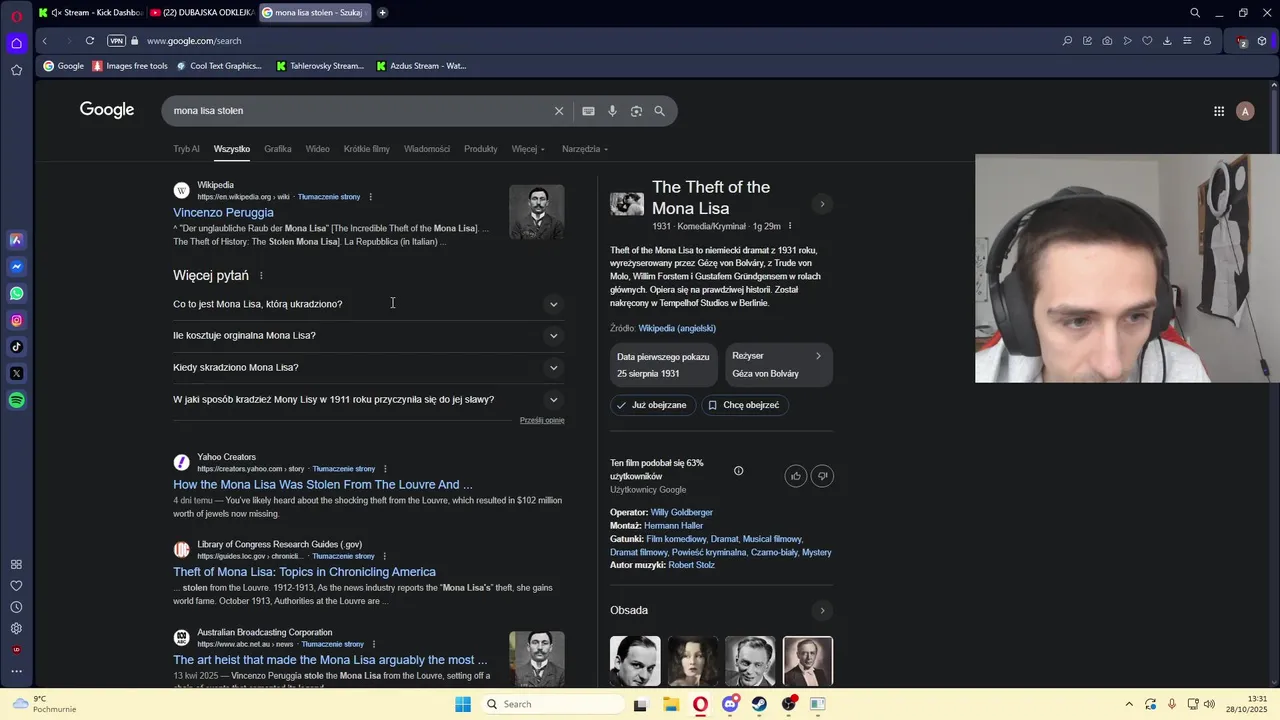Expand the Obsada cast section arrow
Viewport: 1280px width, 720px height.
[822, 611]
